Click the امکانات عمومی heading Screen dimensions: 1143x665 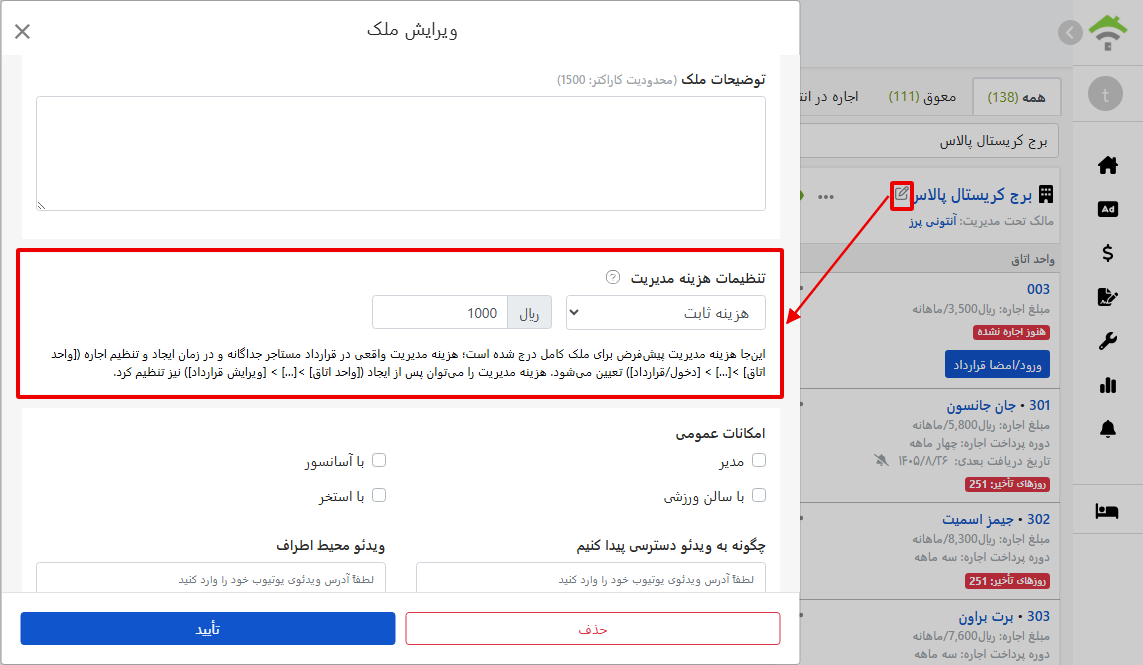click(x=720, y=433)
